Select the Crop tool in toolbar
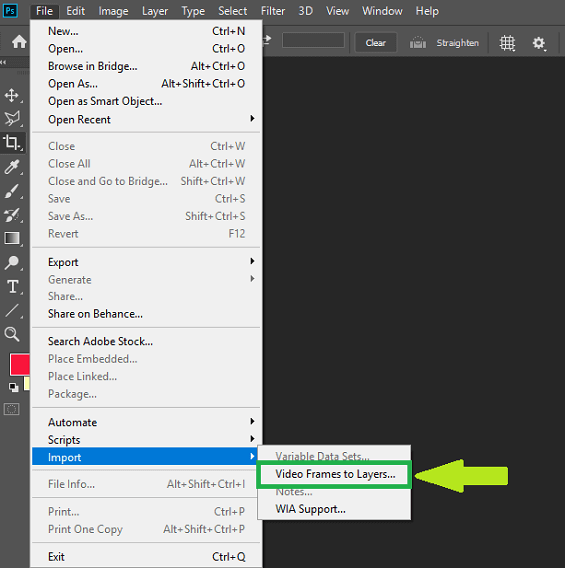565x568 pixels. pyautogui.click(x=12, y=142)
